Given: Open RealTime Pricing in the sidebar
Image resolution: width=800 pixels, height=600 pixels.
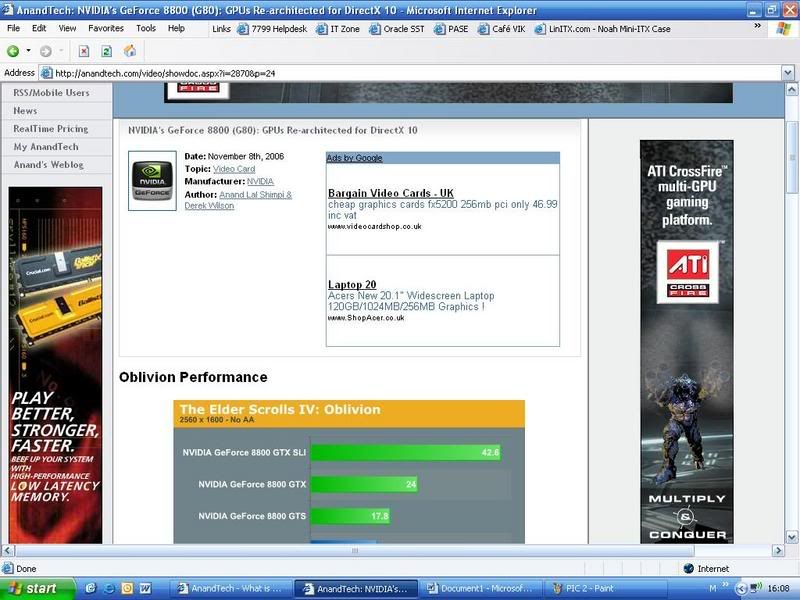Looking at the screenshot, I should click(x=51, y=129).
